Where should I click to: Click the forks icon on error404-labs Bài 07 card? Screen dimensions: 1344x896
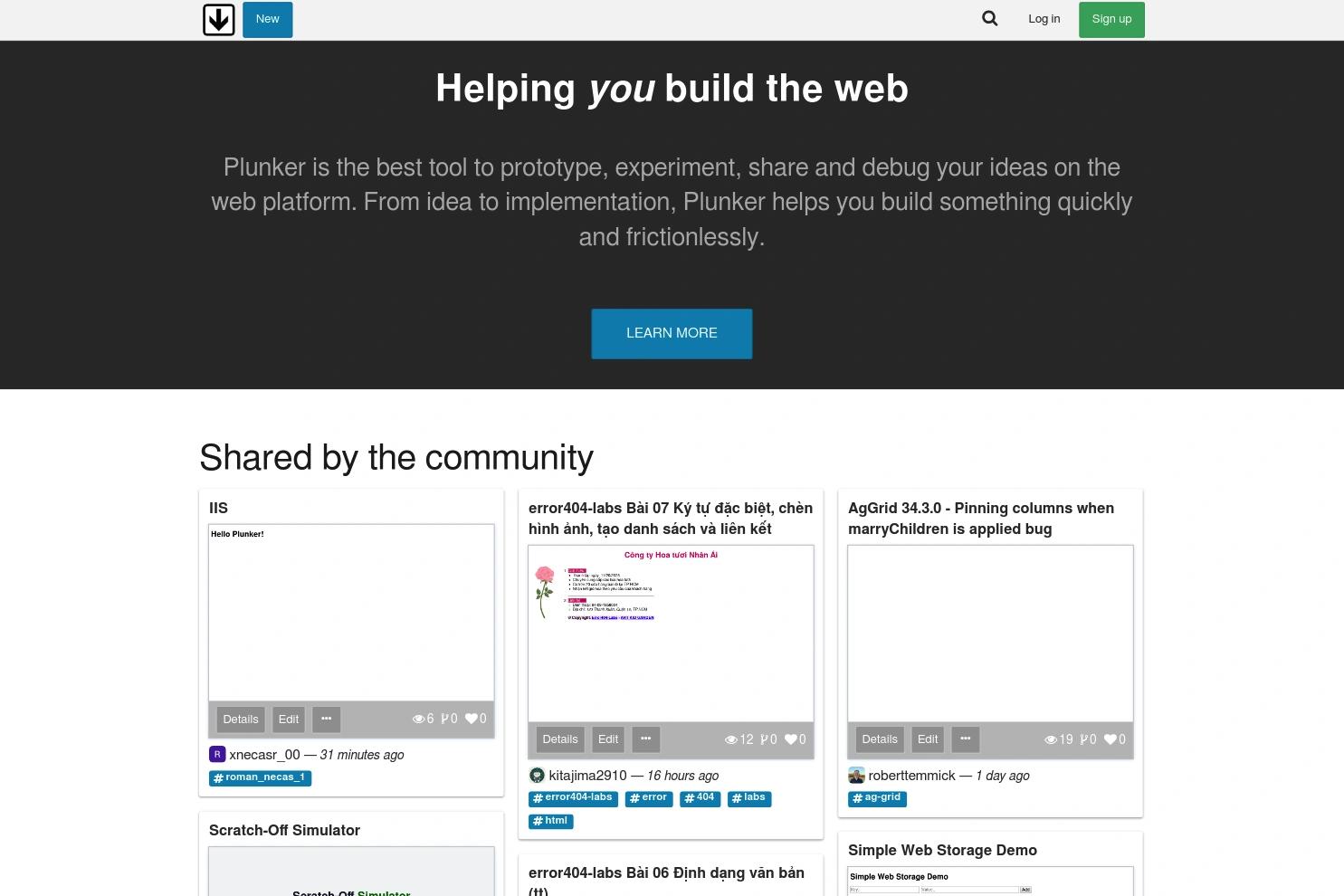pos(765,740)
